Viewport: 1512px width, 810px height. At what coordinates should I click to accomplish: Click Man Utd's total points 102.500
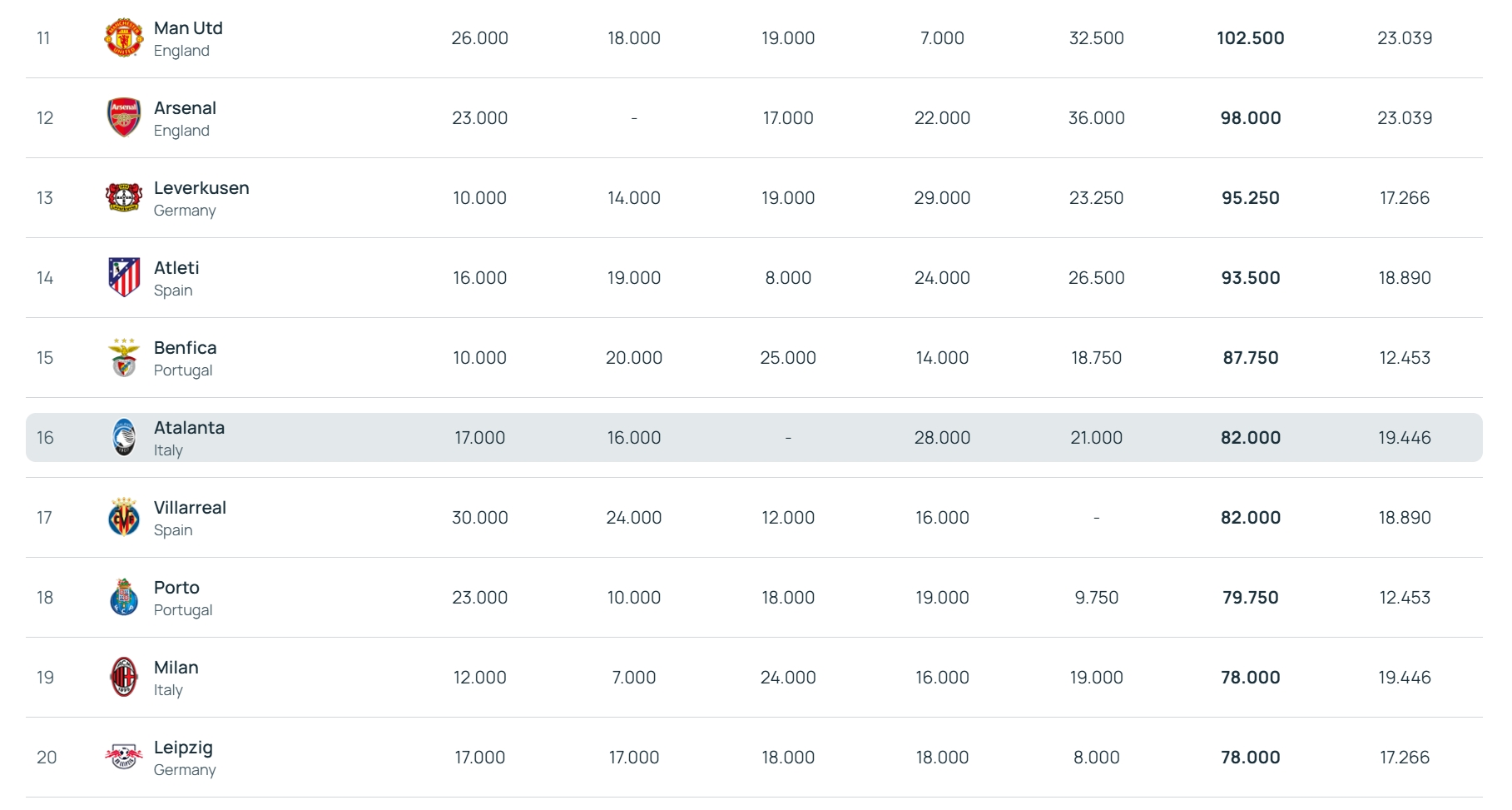(1250, 38)
